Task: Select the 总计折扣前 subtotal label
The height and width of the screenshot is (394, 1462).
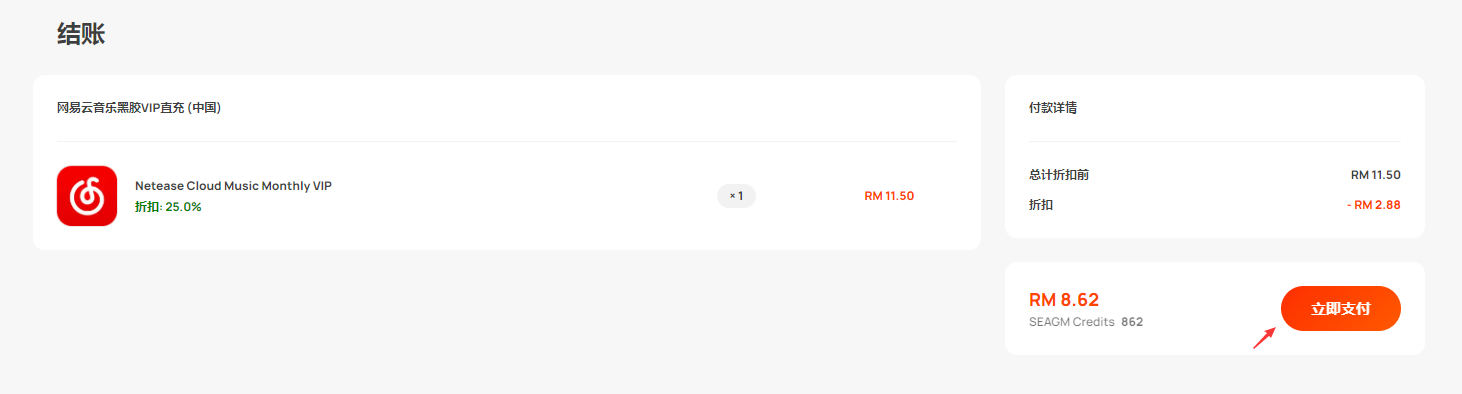Action: 1059,175
